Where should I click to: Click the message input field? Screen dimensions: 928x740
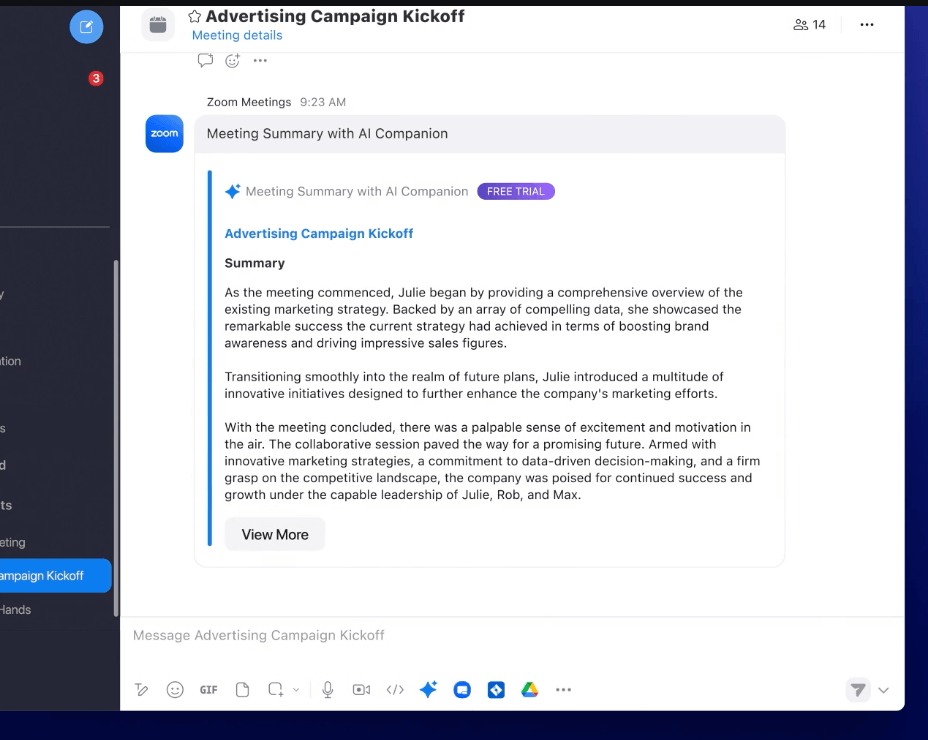pos(512,636)
